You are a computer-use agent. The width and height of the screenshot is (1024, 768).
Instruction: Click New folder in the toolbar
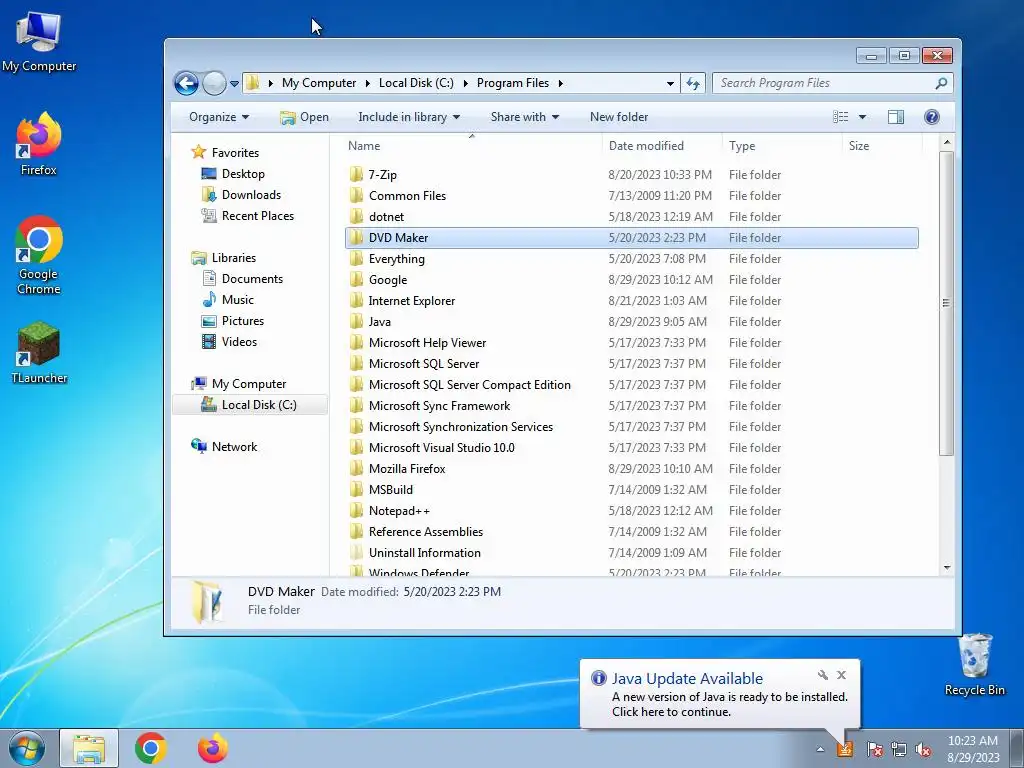(618, 117)
